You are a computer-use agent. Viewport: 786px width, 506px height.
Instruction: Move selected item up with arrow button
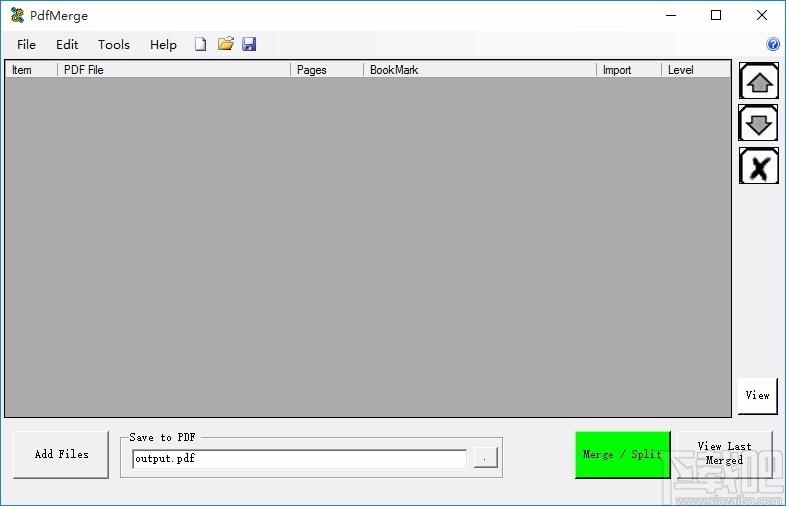click(759, 81)
